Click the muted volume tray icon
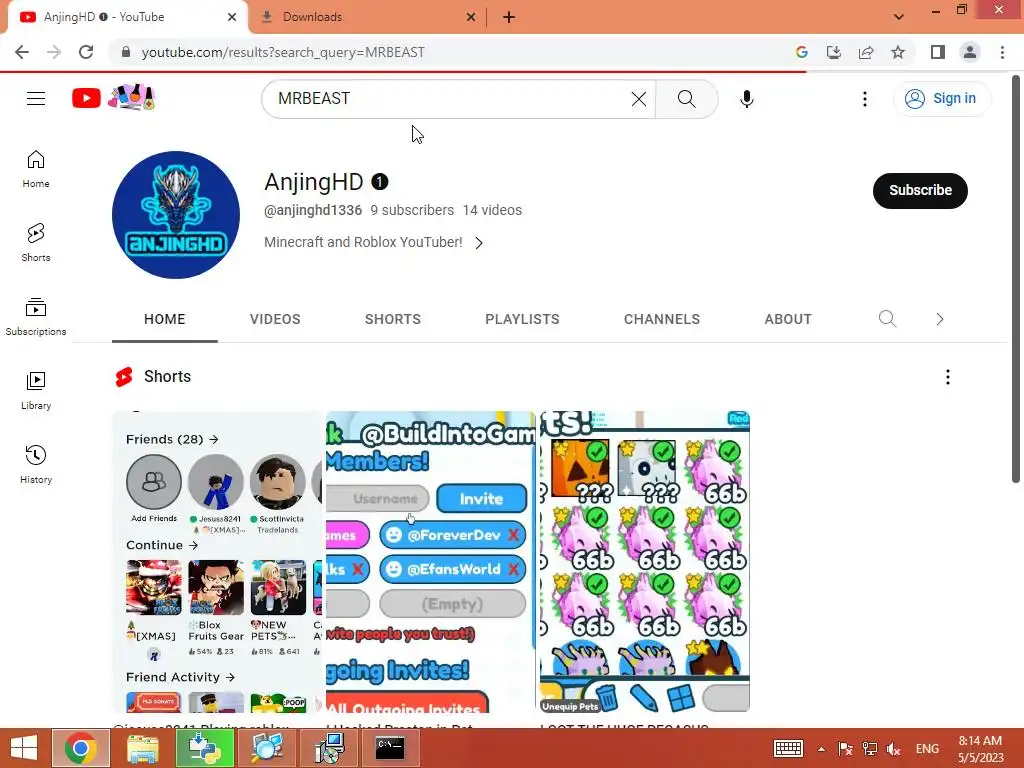 893,749
